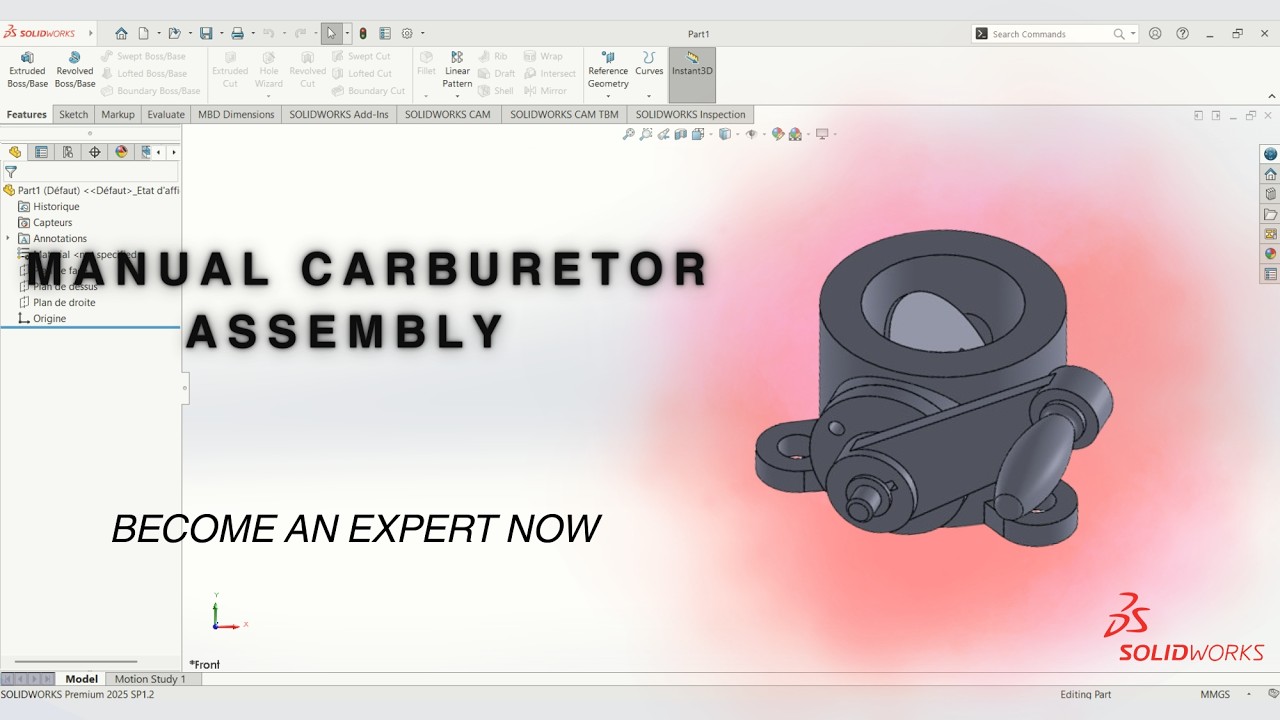The width and height of the screenshot is (1280, 720).
Task: Click Zoom to Fit in view toolbar
Action: (x=629, y=134)
